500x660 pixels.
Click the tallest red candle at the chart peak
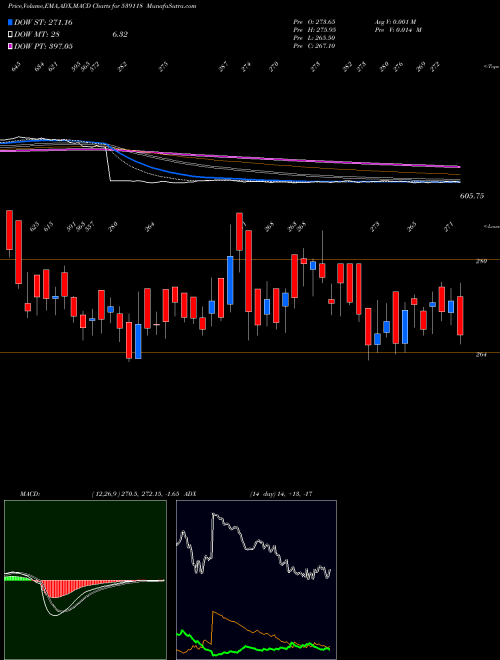239,232
